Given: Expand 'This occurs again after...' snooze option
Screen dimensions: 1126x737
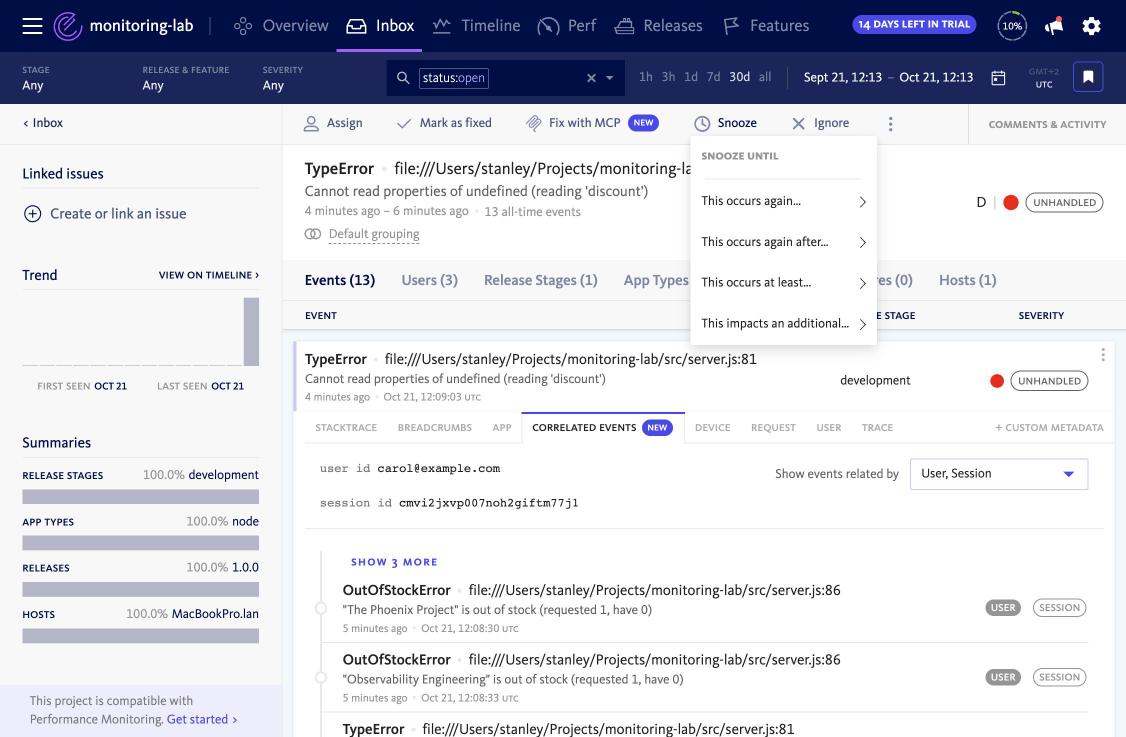Looking at the screenshot, I should point(783,242).
